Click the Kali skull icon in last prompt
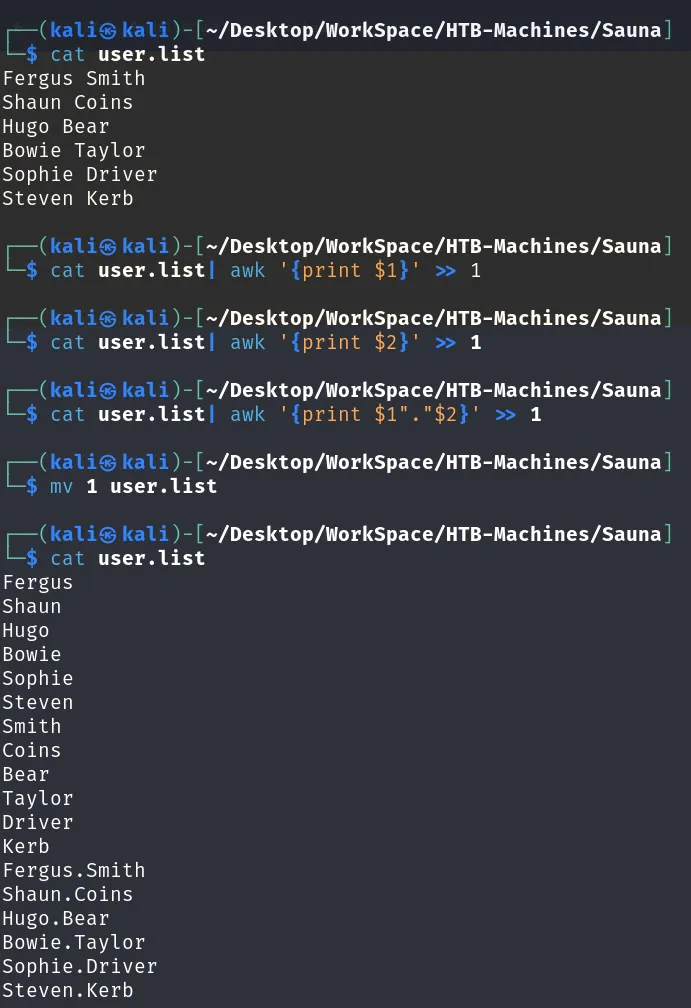This screenshot has width=691, height=1008. (108, 534)
